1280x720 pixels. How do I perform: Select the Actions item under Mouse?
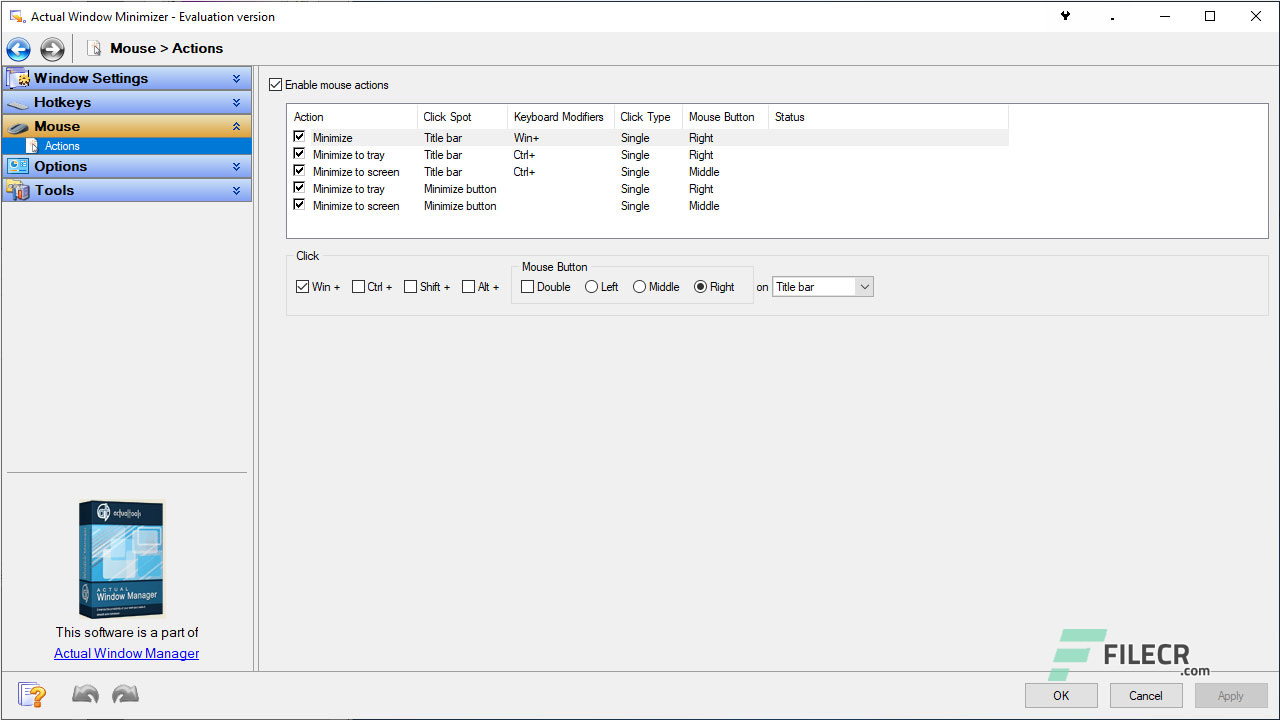pyautogui.click(x=127, y=146)
